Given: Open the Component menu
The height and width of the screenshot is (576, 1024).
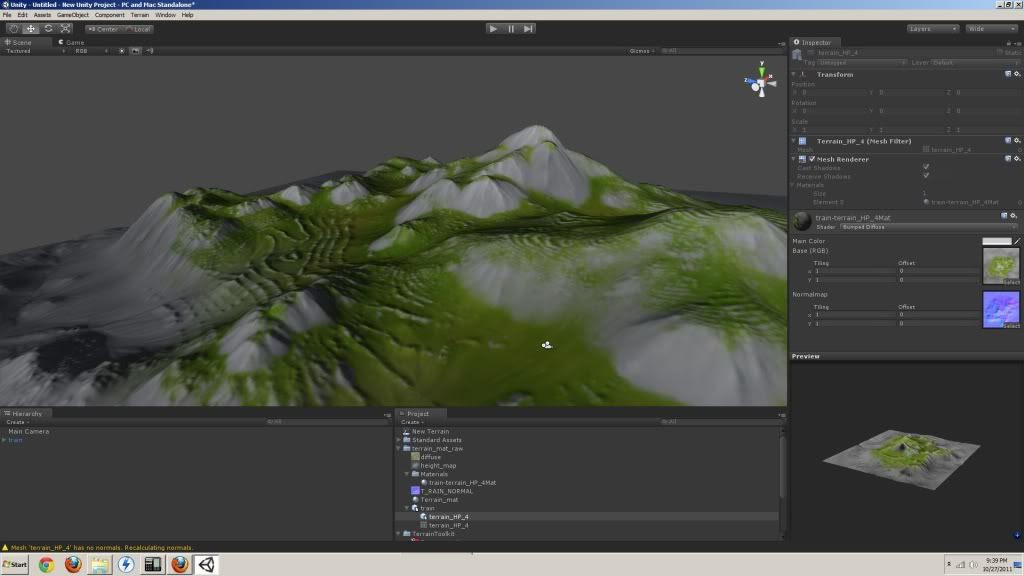Looking at the screenshot, I should coord(109,14).
